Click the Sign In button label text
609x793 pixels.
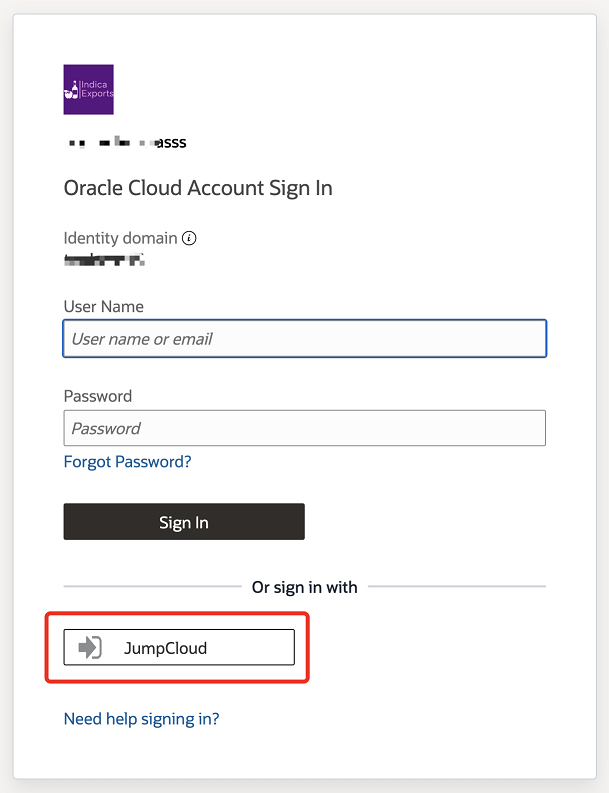click(184, 522)
